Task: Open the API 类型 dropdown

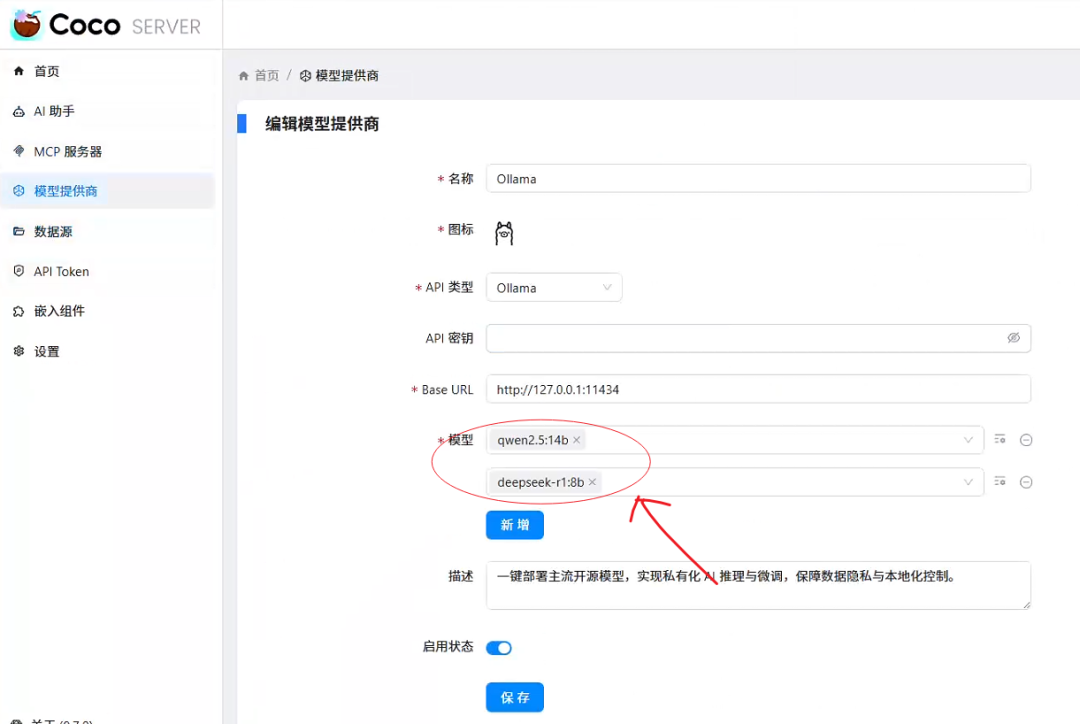Action: pos(554,287)
